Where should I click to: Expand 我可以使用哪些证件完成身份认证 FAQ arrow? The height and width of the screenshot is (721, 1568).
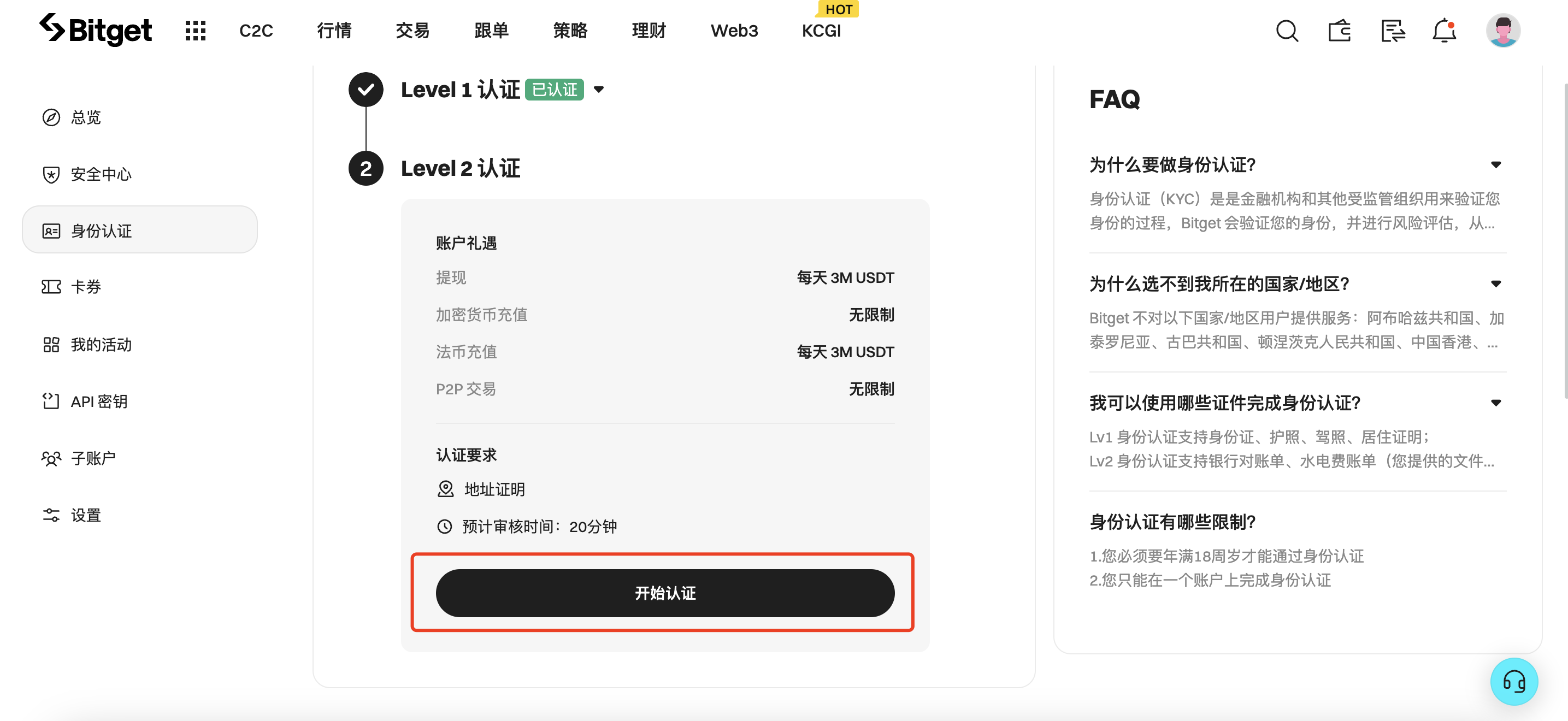click(1495, 403)
